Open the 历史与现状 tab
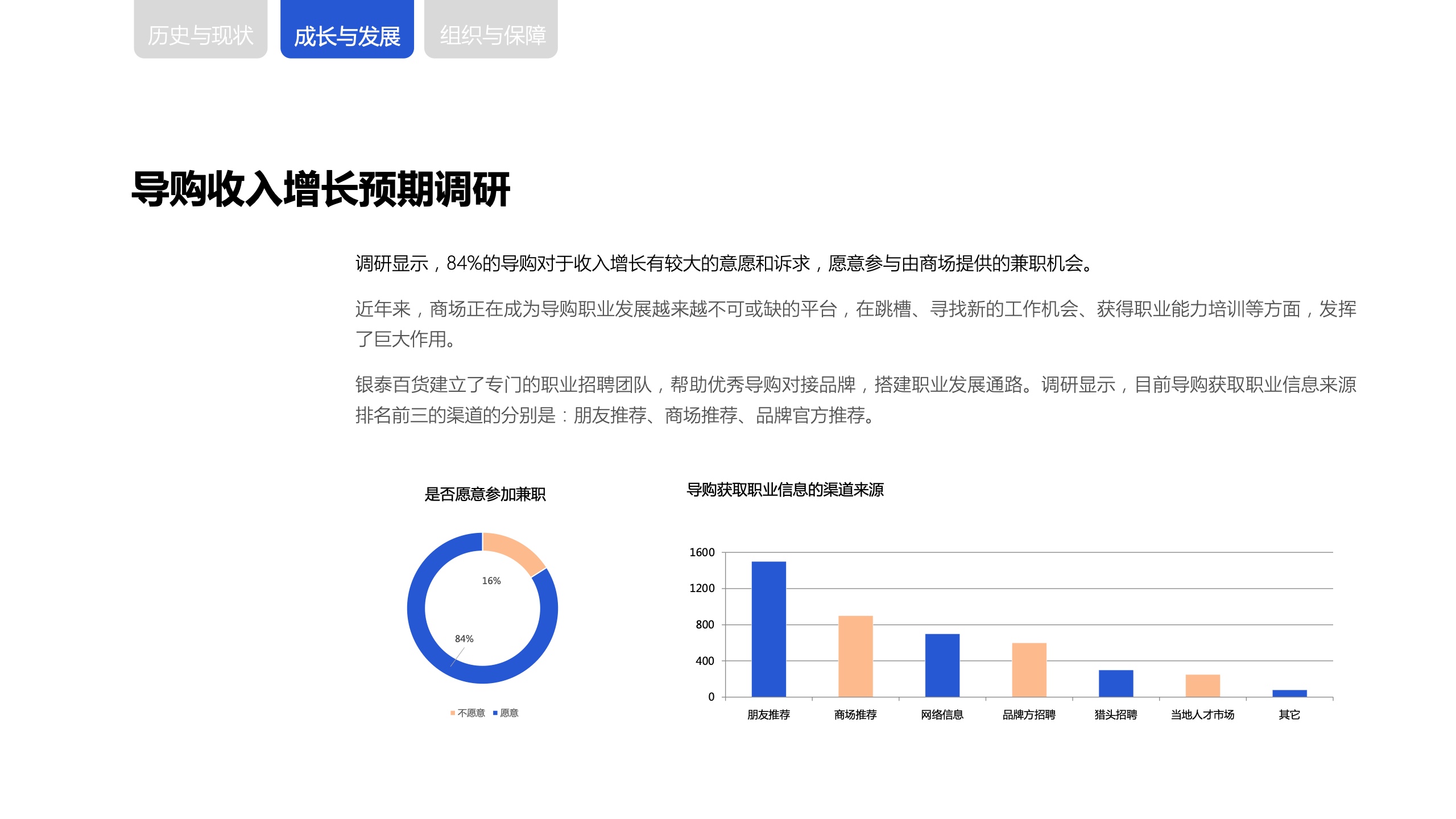Viewport: 1456px width, 819px height. tap(200, 29)
